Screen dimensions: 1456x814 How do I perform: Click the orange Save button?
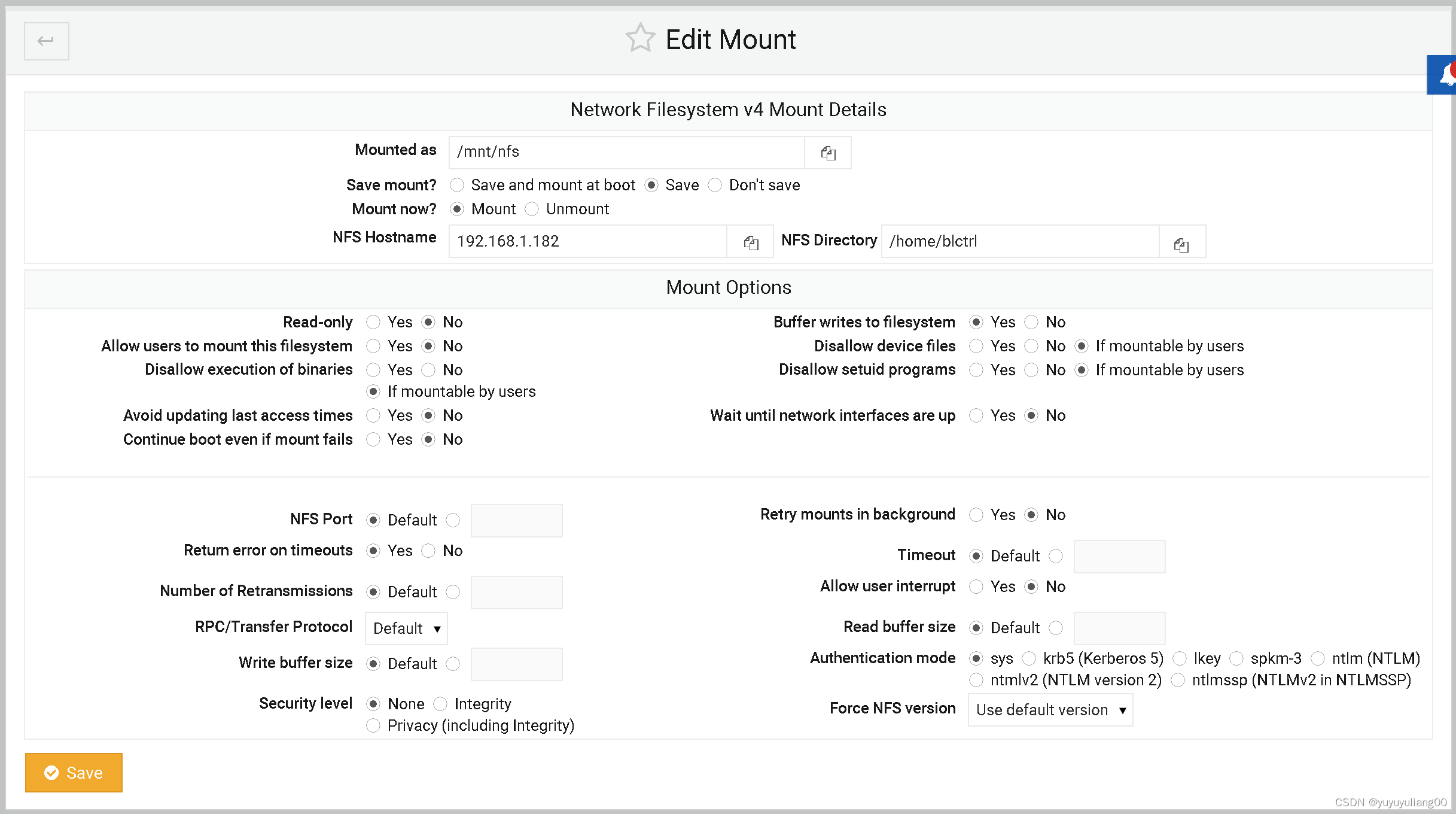[x=74, y=773]
